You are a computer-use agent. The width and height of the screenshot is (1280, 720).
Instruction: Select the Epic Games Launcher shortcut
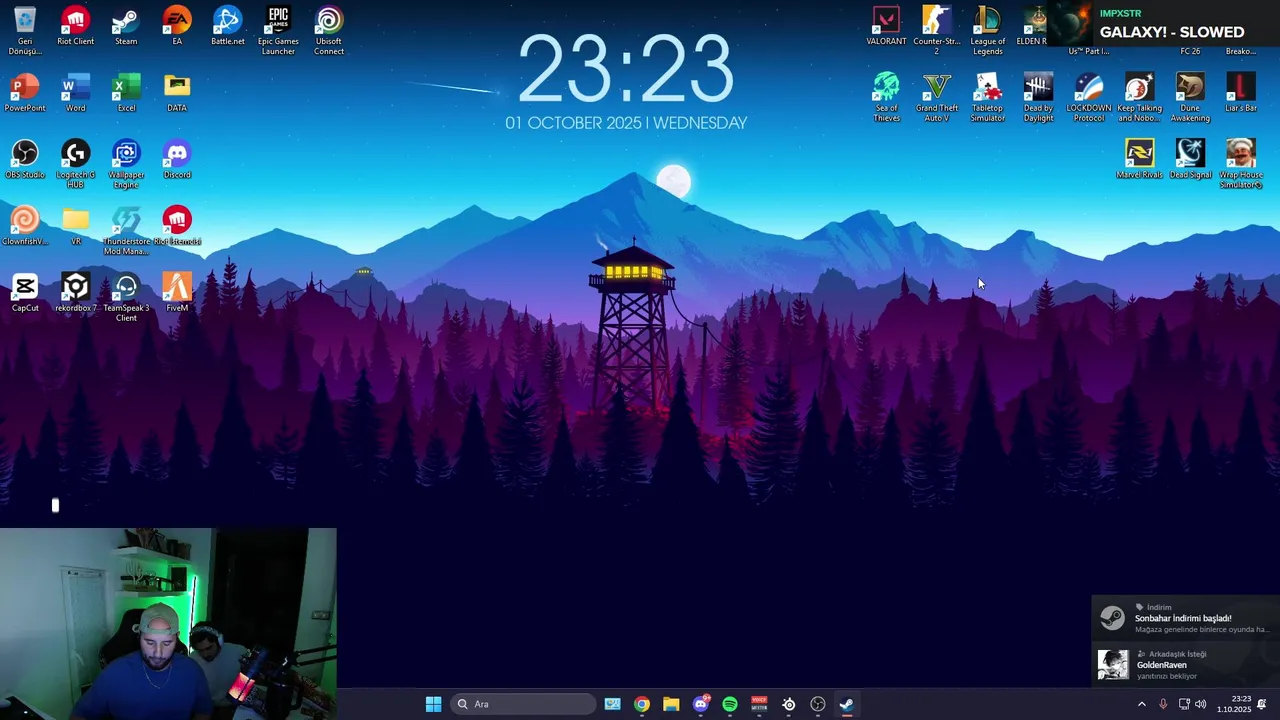click(x=278, y=31)
